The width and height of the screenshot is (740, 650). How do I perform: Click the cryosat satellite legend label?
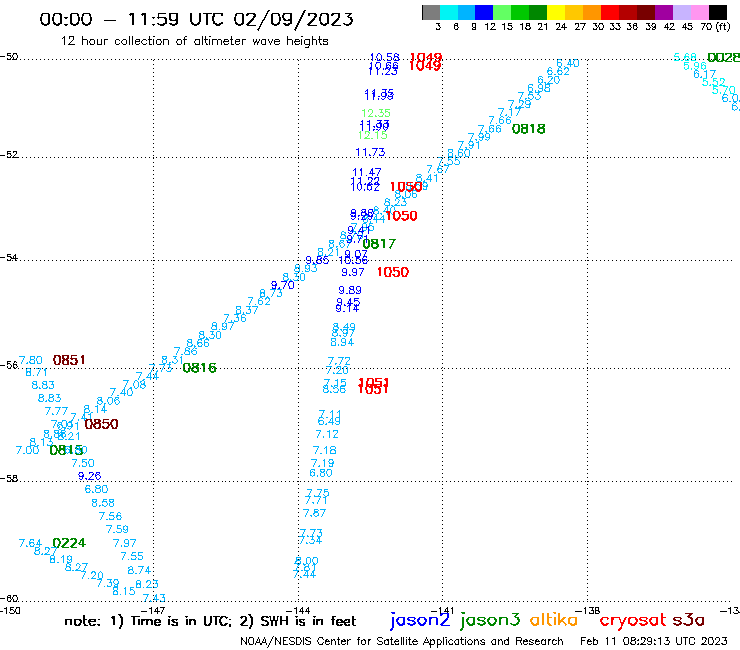pos(632,620)
